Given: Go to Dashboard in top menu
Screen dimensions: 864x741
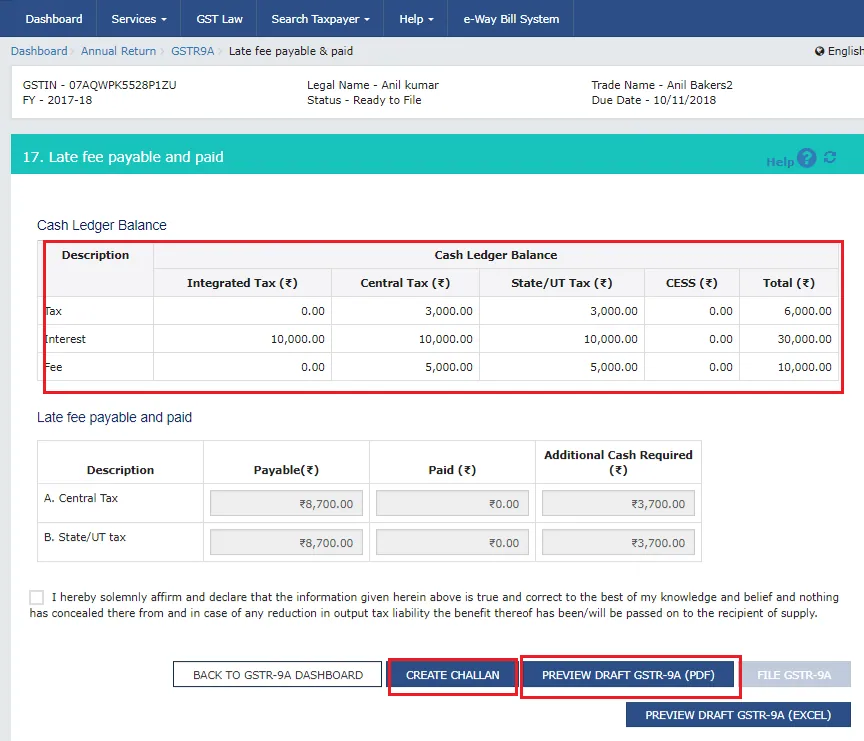Looking at the screenshot, I should [x=54, y=19].
